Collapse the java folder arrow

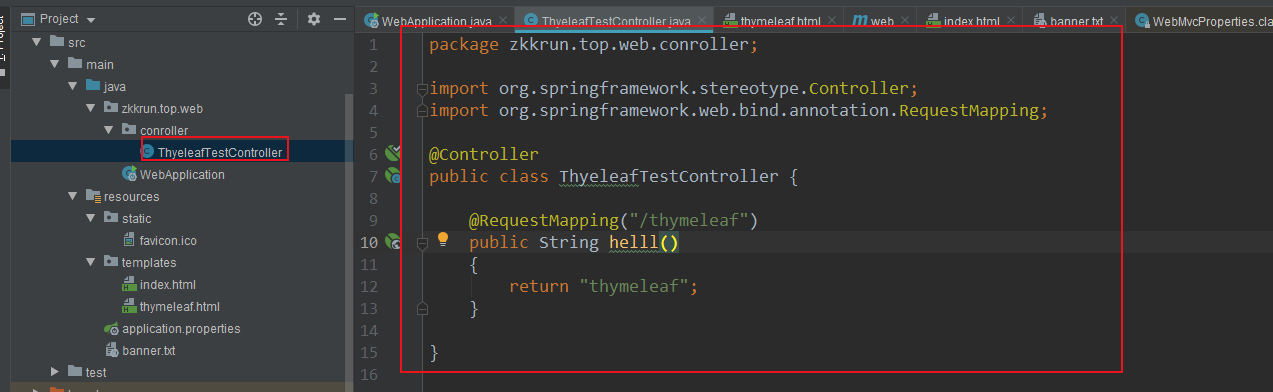coord(73,86)
